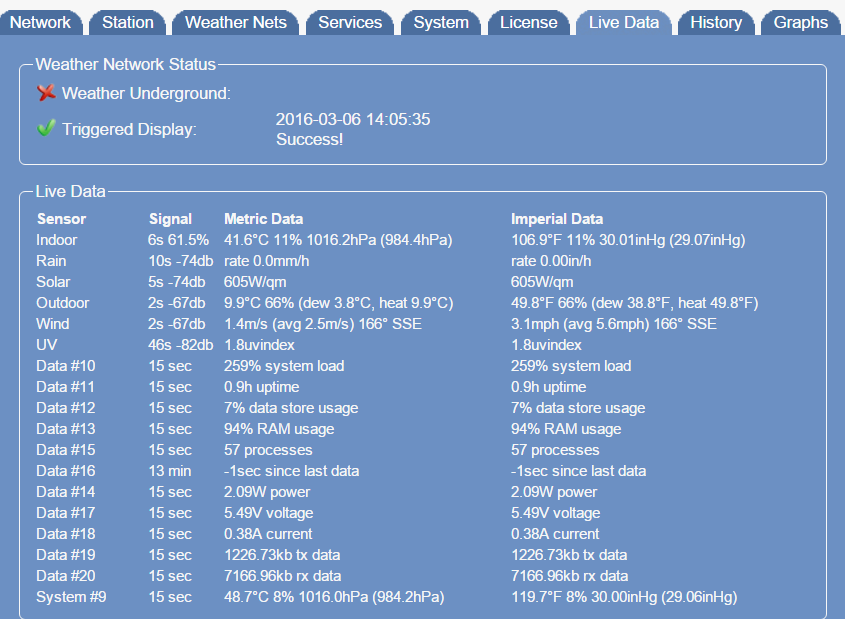Click the Indoor sensor row
Image resolution: width=845 pixels, height=619 pixels.
(57, 240)
